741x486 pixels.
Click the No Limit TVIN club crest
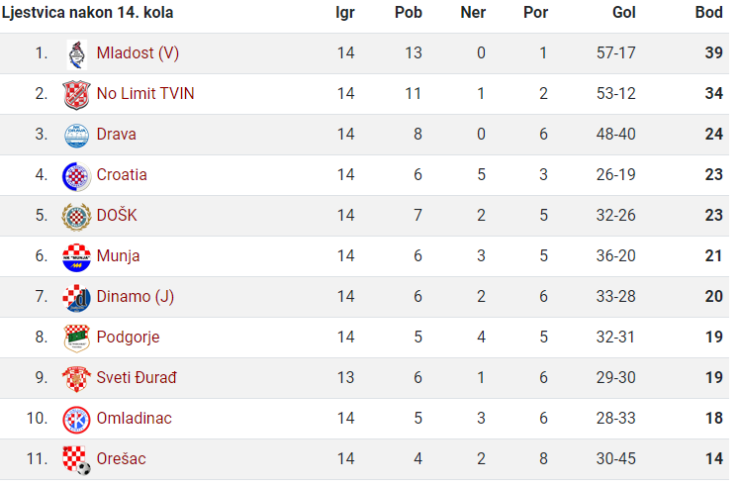[76, 95]
